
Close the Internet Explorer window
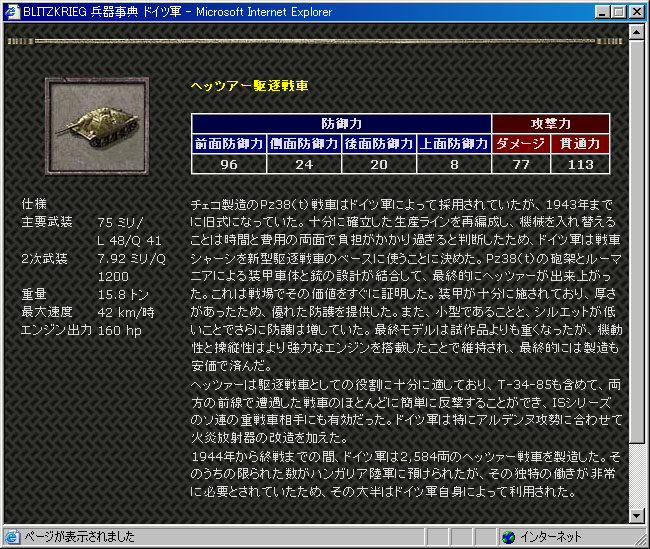tap(635, 11)
